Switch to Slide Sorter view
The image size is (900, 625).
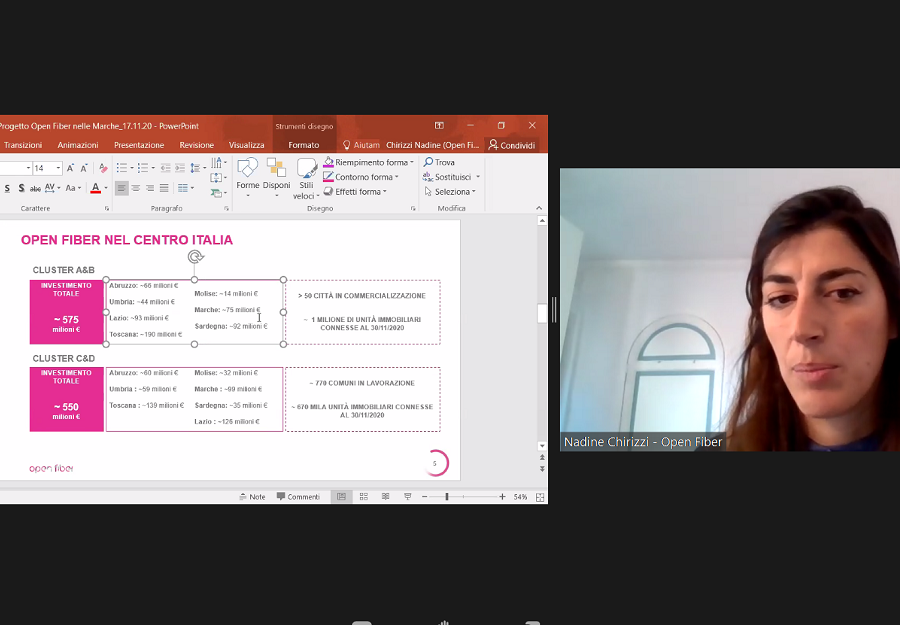pyautogui.click(x=363, y=496)
